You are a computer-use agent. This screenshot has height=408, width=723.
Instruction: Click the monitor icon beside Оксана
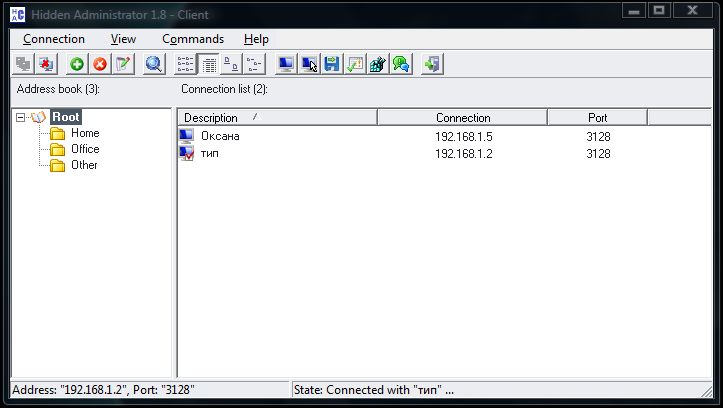click(186, 136)
